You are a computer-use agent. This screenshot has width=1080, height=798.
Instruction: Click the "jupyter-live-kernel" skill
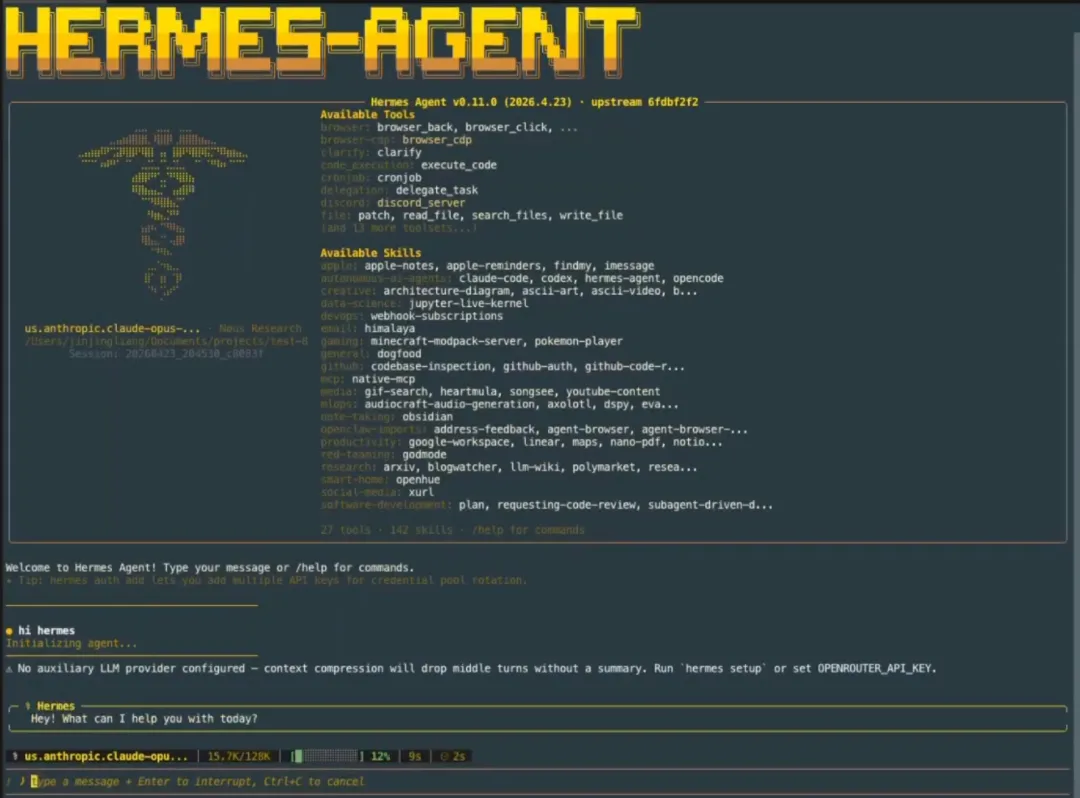point(468,303)
